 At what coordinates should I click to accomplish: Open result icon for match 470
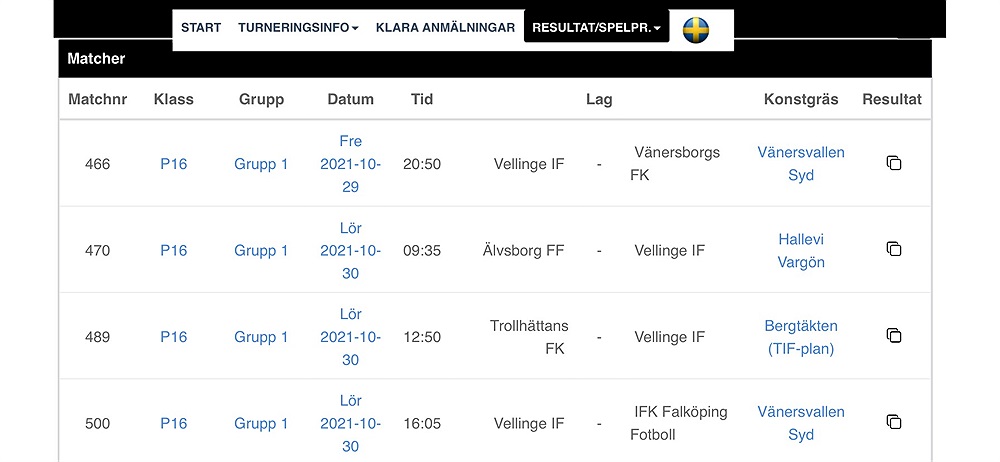point(894,249)
